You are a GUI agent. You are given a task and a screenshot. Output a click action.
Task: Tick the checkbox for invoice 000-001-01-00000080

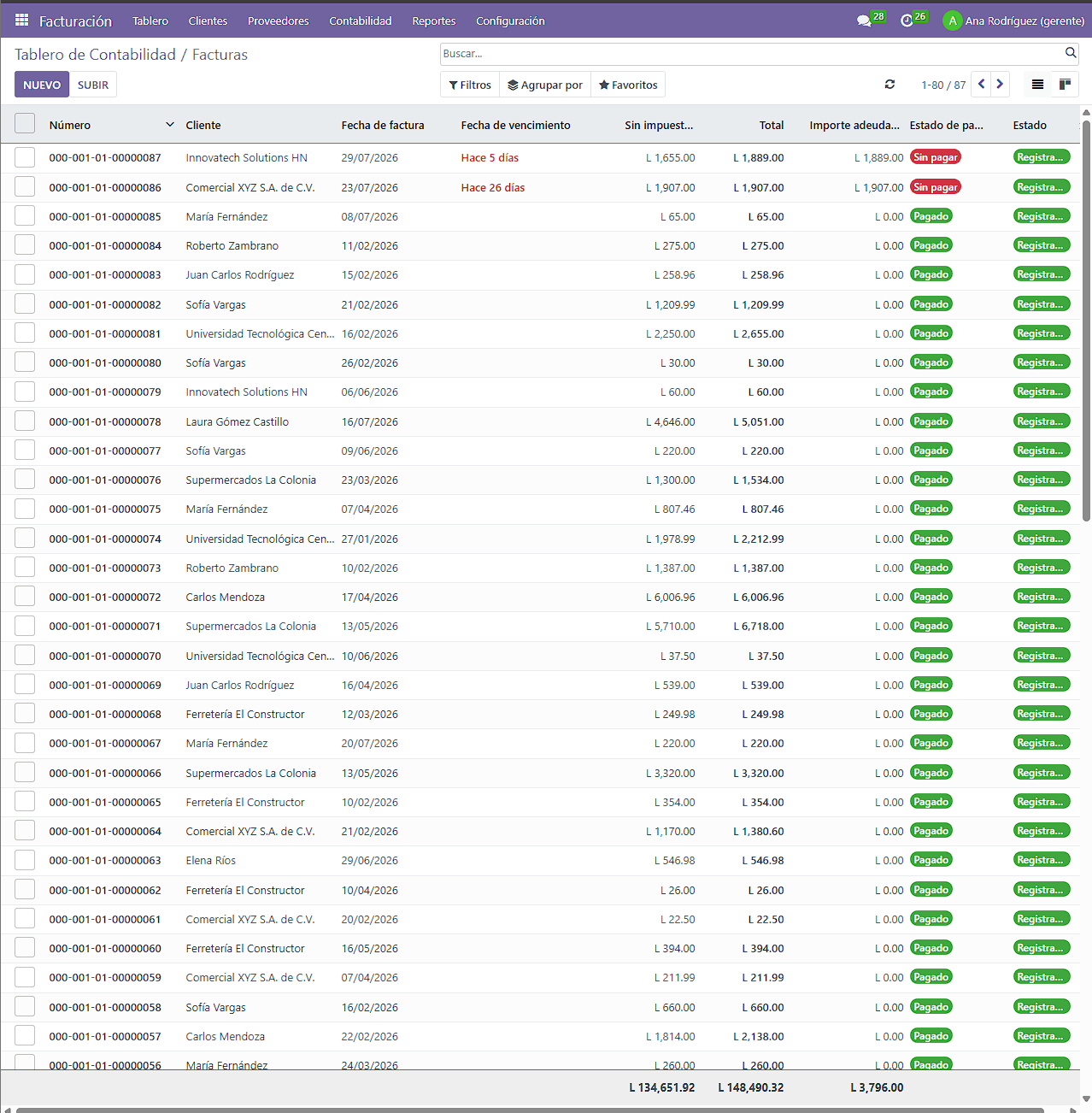25,362
